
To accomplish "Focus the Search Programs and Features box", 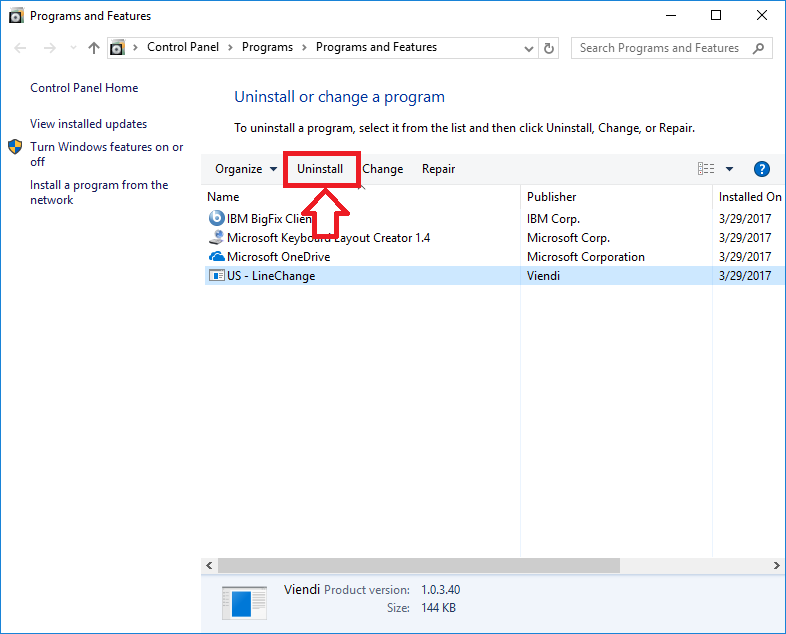I will (671, 48).
